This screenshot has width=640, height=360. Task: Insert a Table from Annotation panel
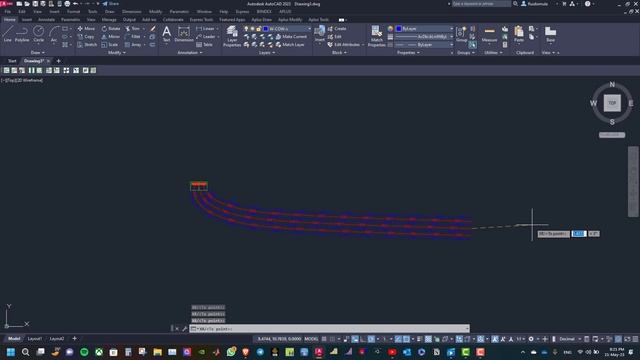(204, 44)
